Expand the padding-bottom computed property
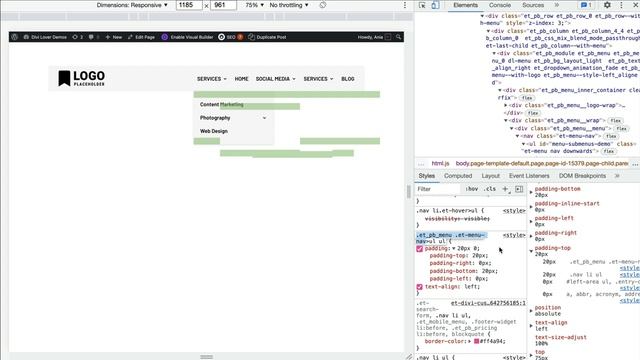 (x=531, y=192)
